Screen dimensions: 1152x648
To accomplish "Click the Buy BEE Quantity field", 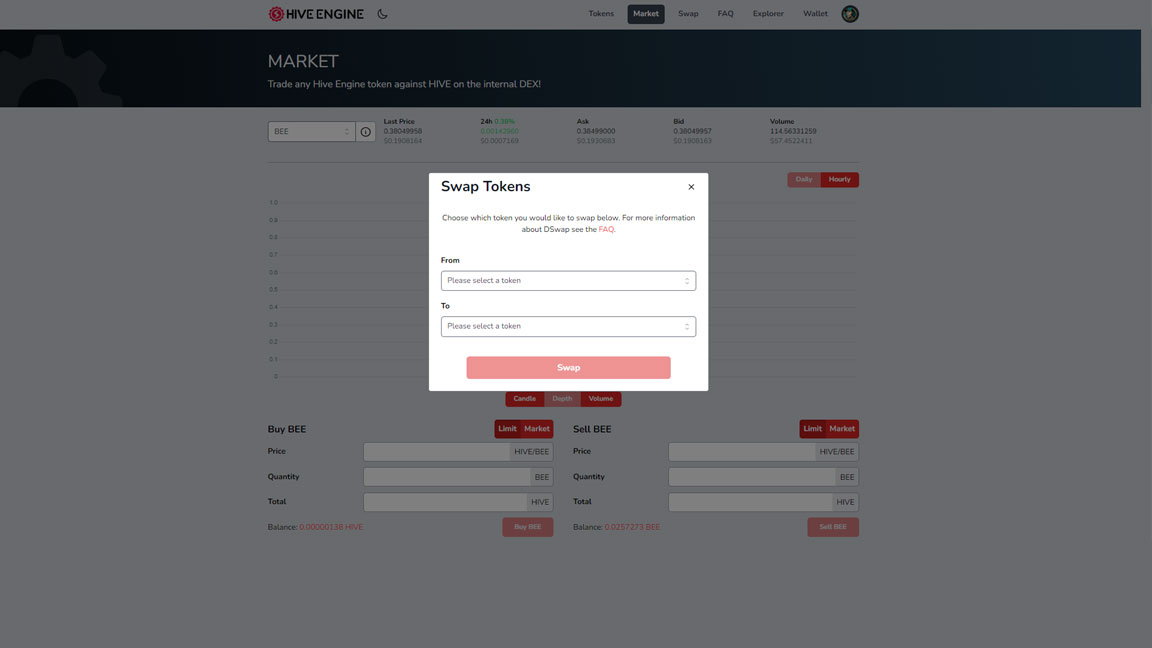I will click(447, 477).
